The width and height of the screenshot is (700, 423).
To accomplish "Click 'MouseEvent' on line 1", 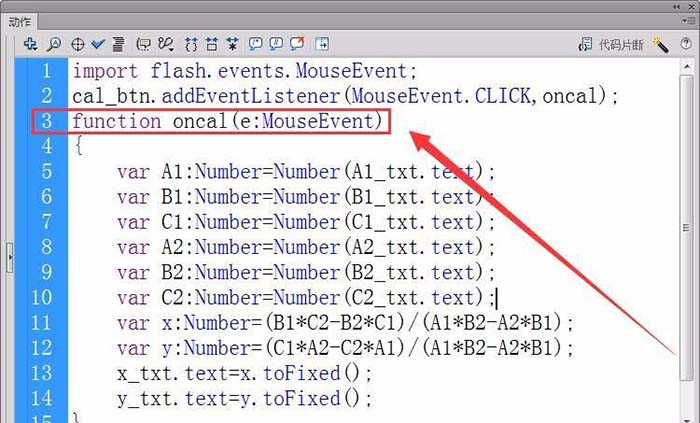I will tap(352, 71).
